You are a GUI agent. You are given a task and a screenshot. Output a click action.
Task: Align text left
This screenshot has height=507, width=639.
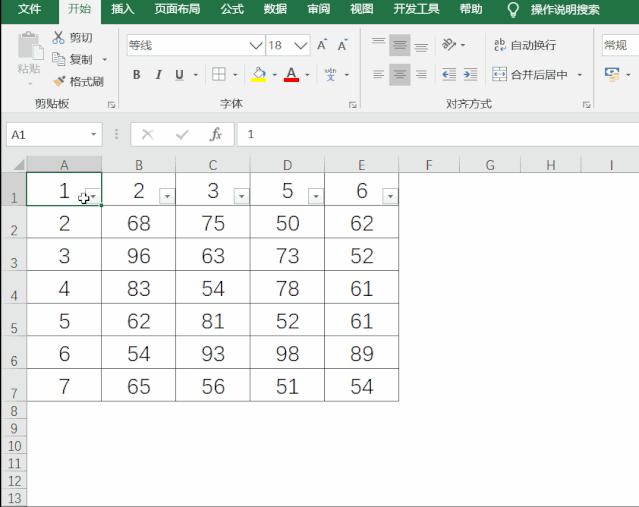coord(379,75)
